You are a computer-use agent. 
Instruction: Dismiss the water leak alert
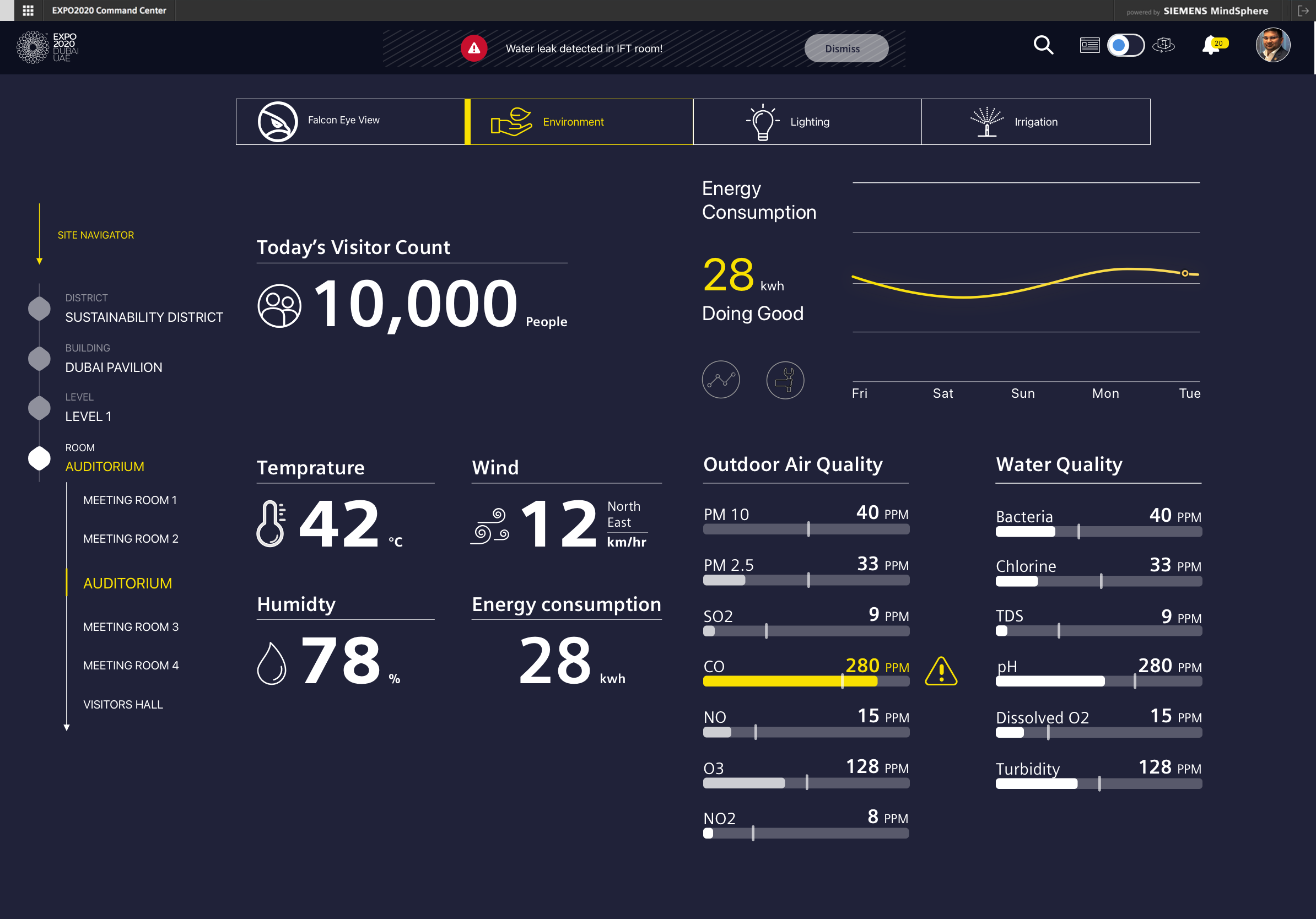[x=846, y=48]
